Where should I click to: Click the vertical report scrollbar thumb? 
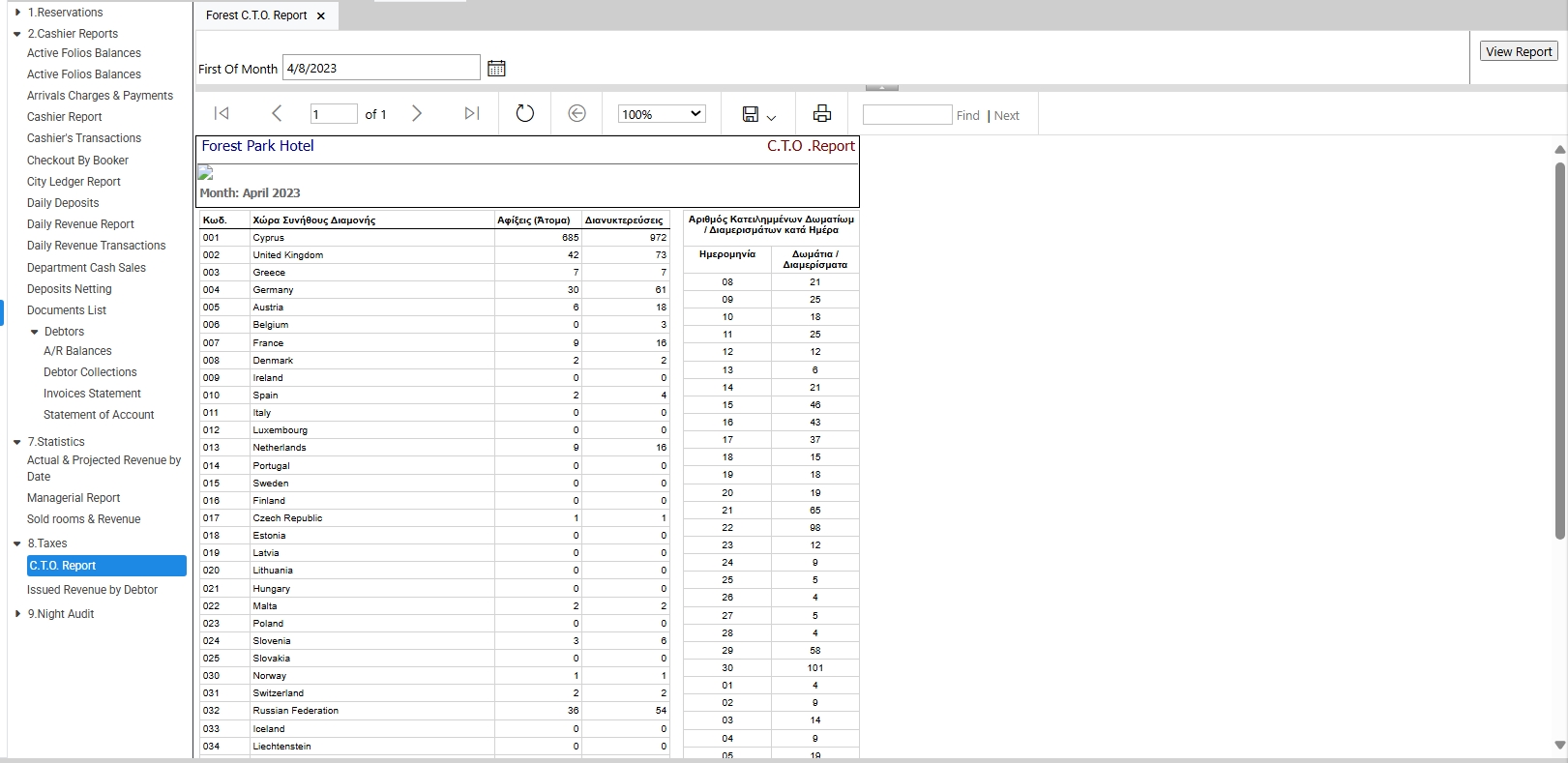pos(1559,350)
